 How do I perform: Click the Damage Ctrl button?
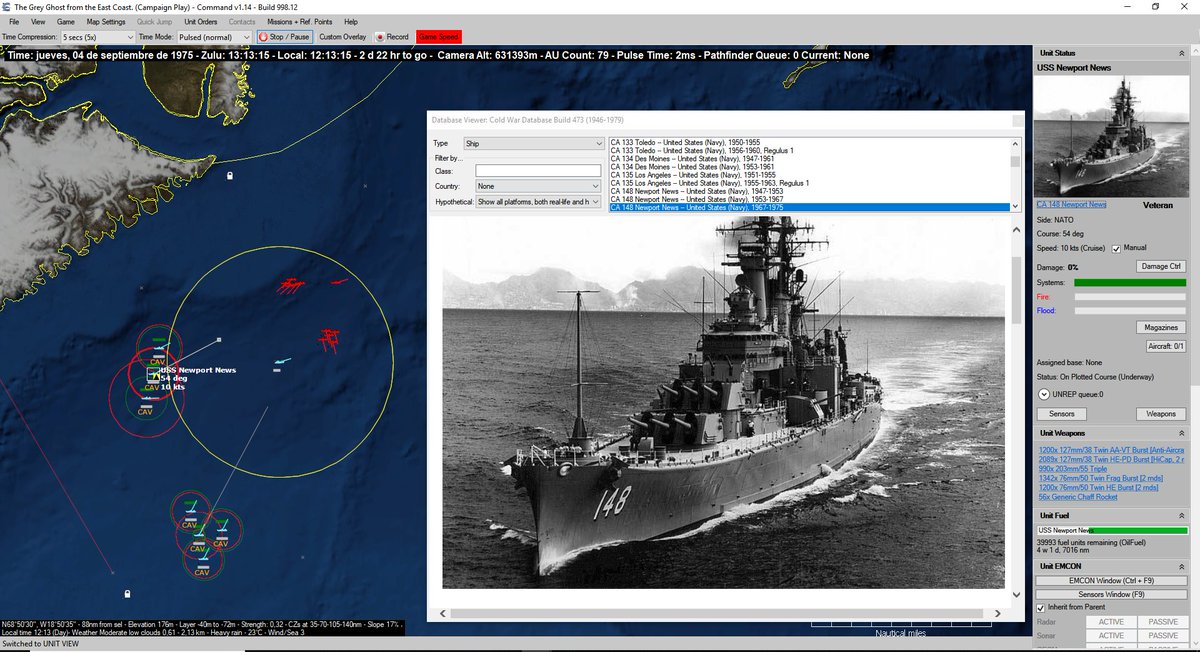[1161, 266]
